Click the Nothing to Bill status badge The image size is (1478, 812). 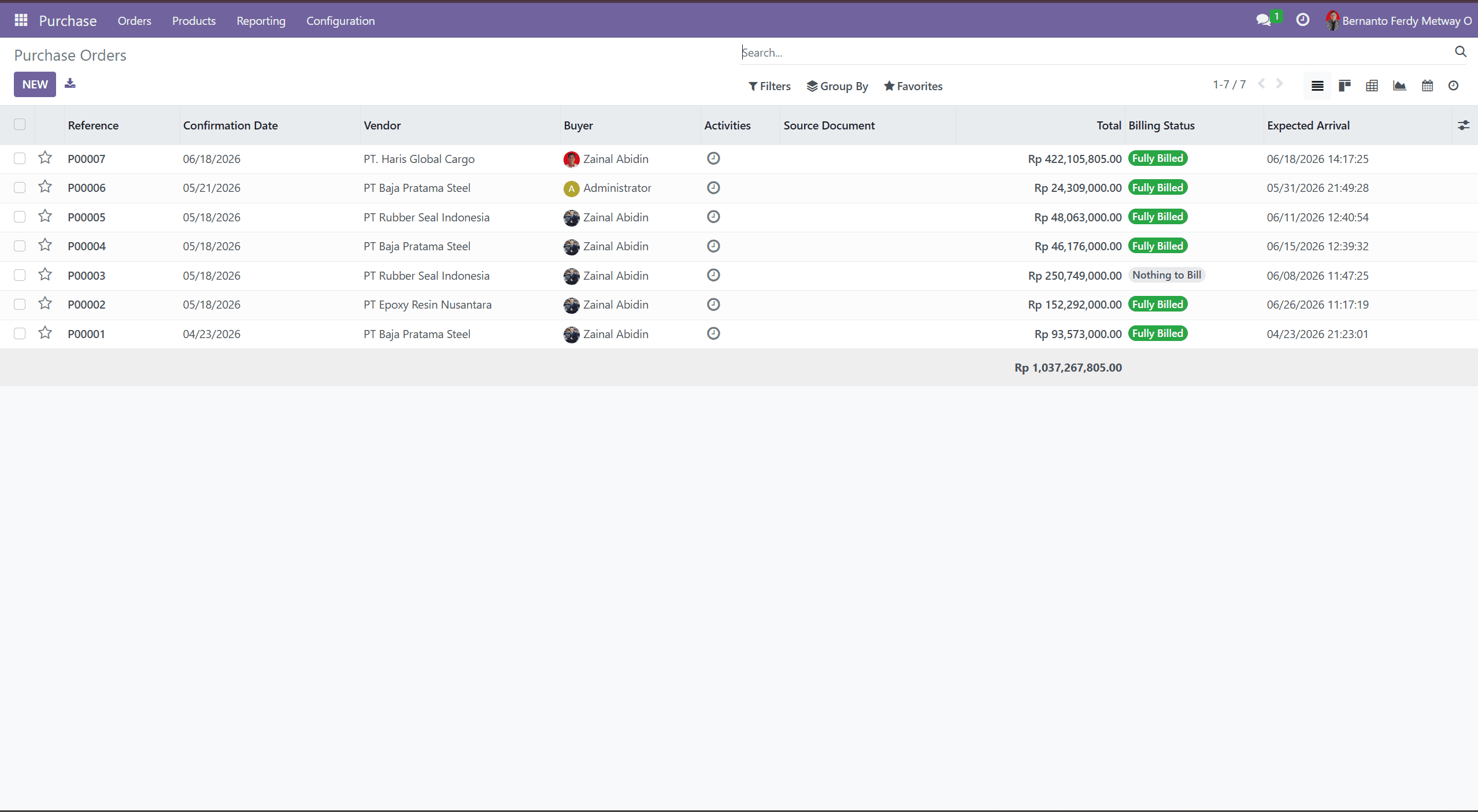[1166, 275]
